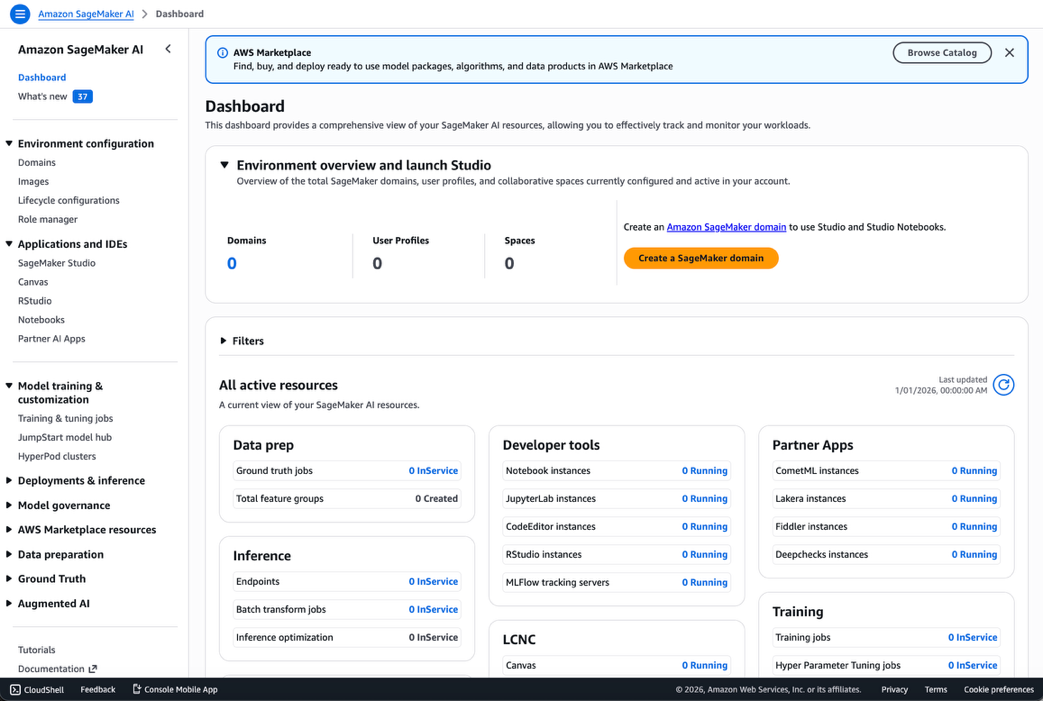Click the Documentation external link icon
Viewport: 1043px width, 701px height.
pyautogui.click(x=92, y=668)
